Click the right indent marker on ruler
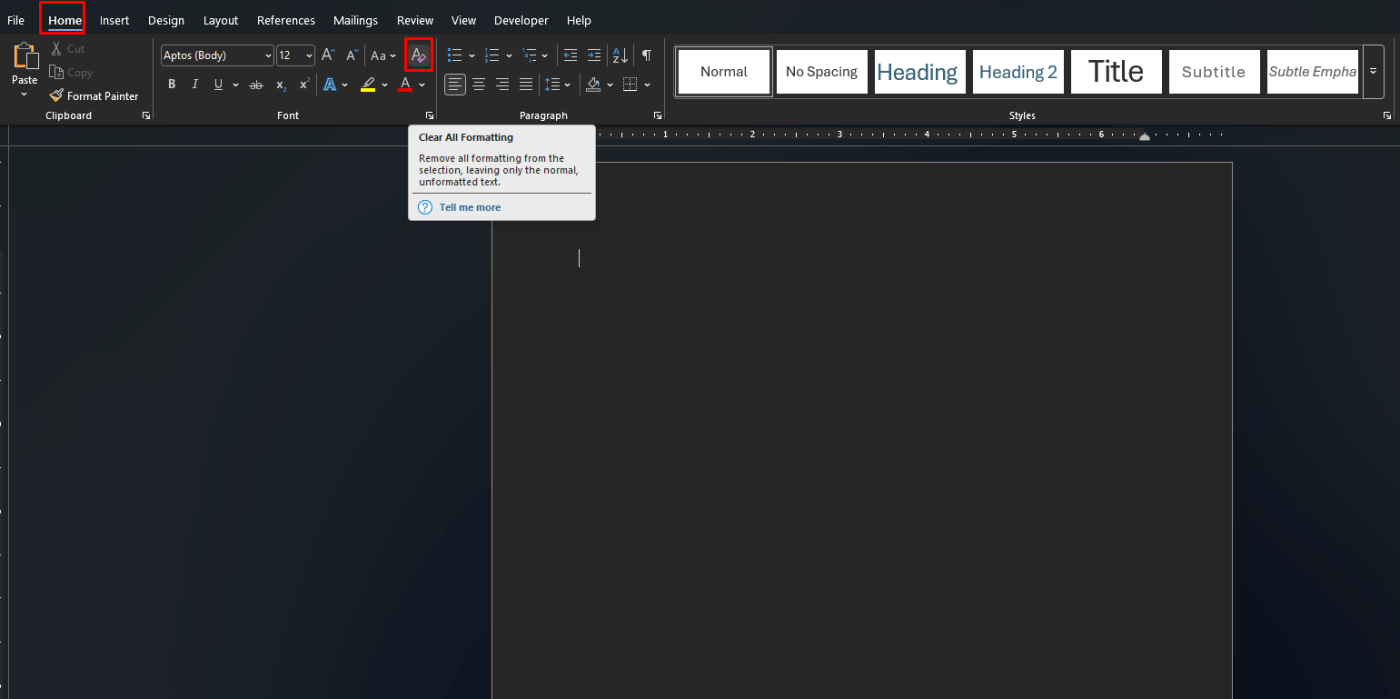This screenshot has width=1400, height=699. [x=1144, y=137]
